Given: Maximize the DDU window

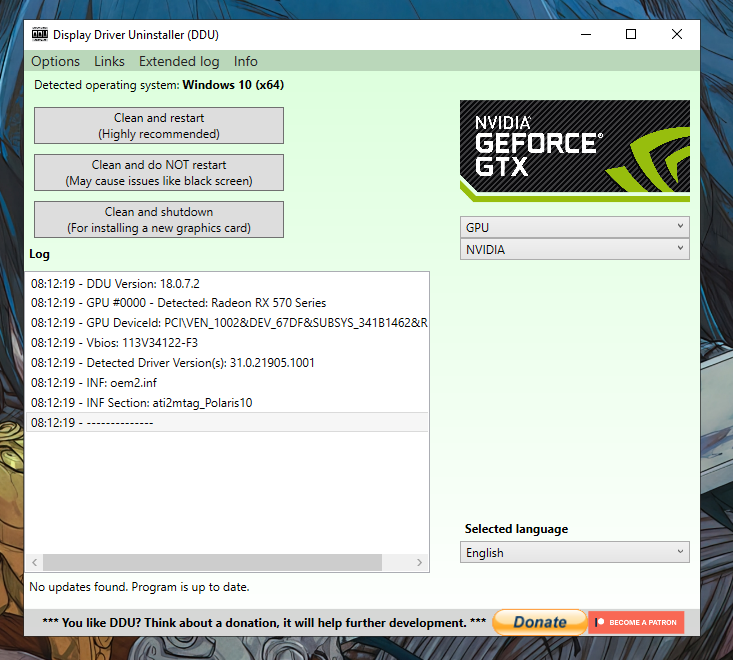Looking at the screenshot, I should coord(631,34).
